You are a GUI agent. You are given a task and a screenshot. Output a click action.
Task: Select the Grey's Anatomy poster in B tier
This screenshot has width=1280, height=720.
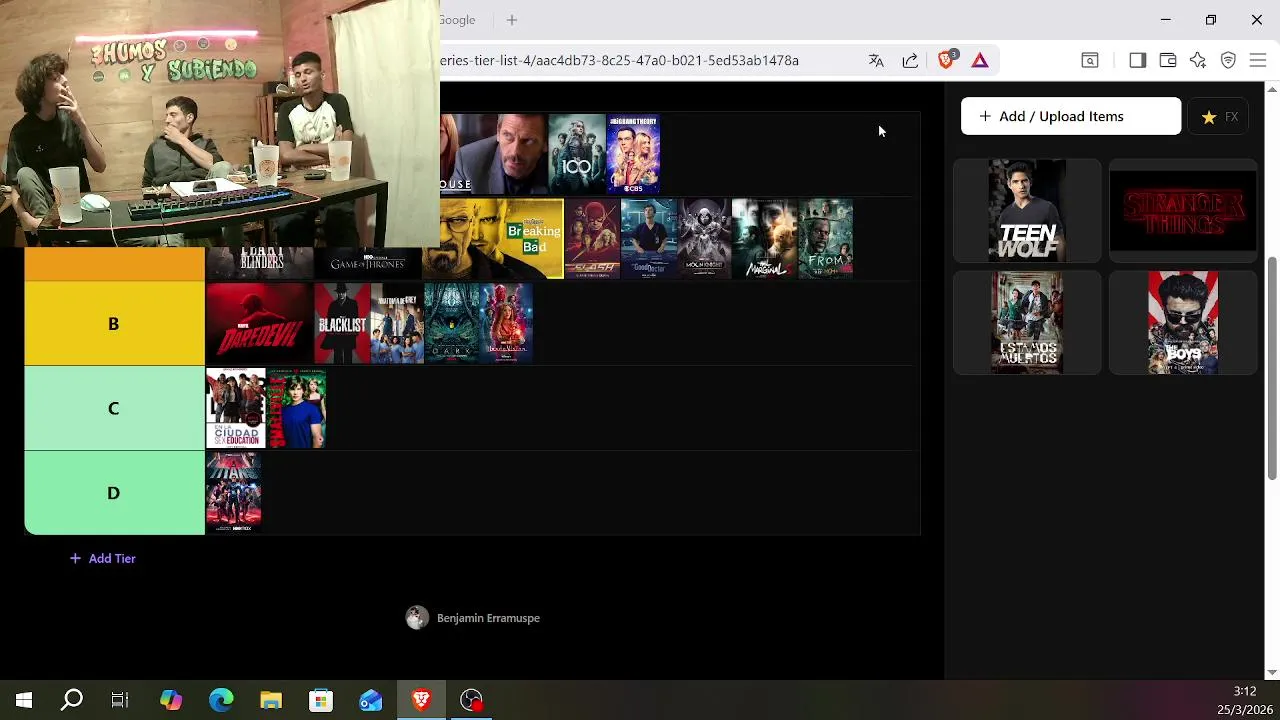coord(397,324)
